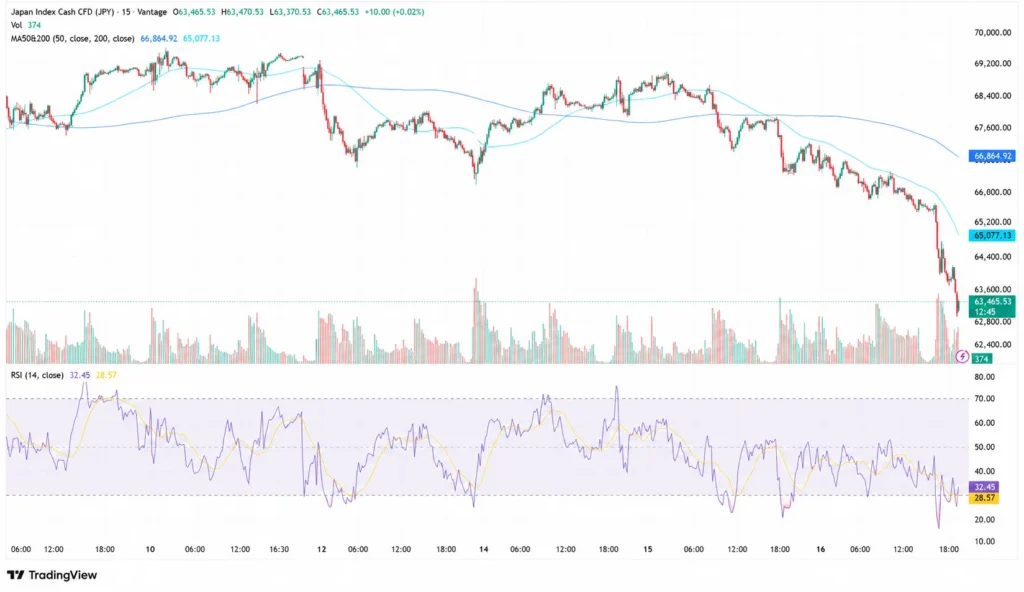Click the 10.00 RSI axis label

984,541
